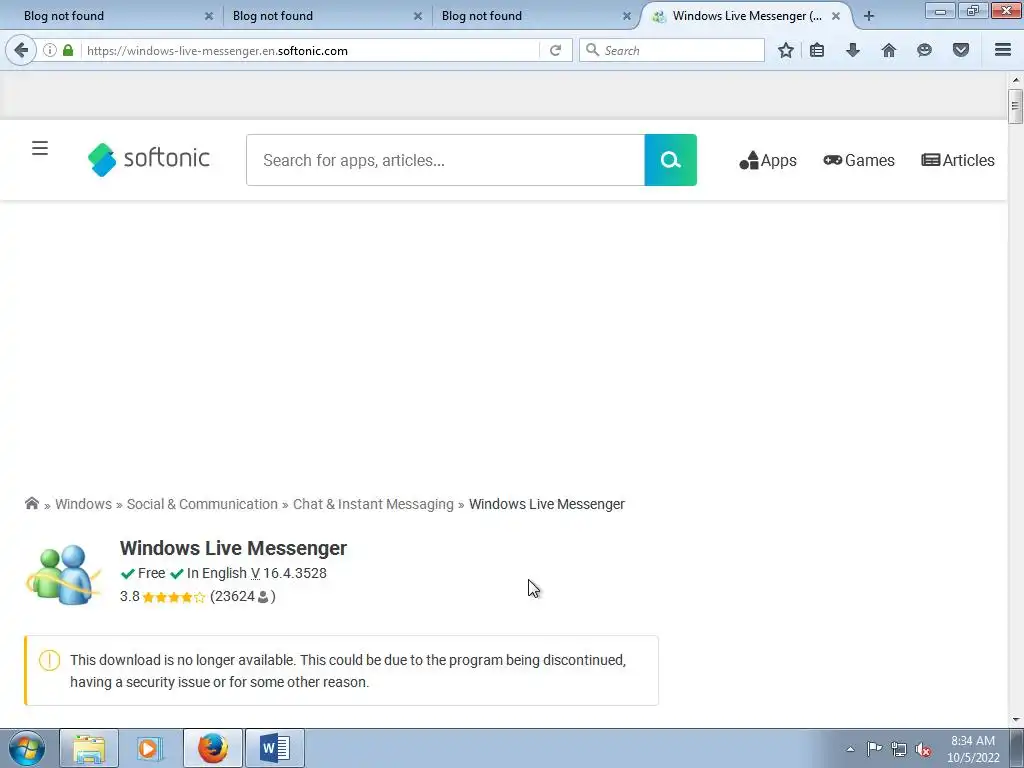Image resolution: width=1024 pixels, height=768 pixels.
Task: Open Action Center flag in the tray
Action: pyautogui.click(x=874, y=749)
